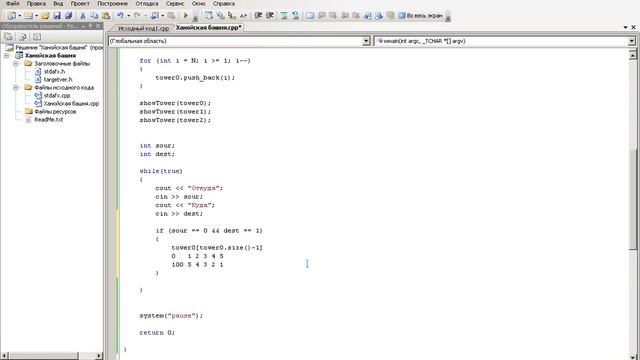
Task: Open the Построение menu
Action: tap(112, 4)
